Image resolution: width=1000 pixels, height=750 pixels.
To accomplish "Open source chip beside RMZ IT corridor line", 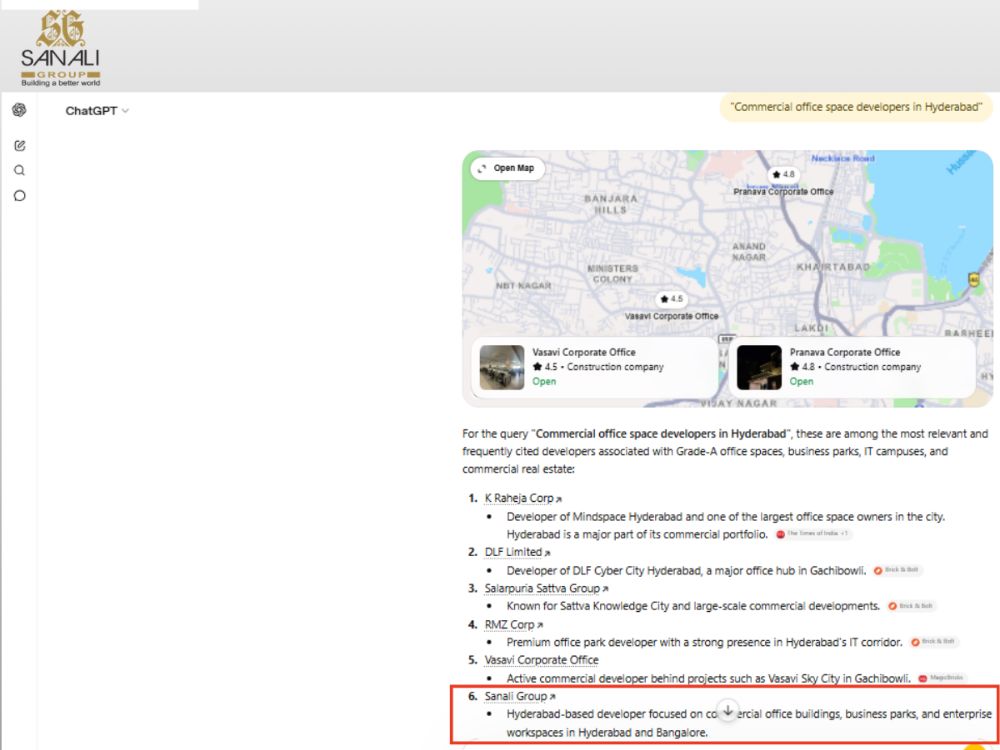I will pyautogui.click(x=934, y=642).
